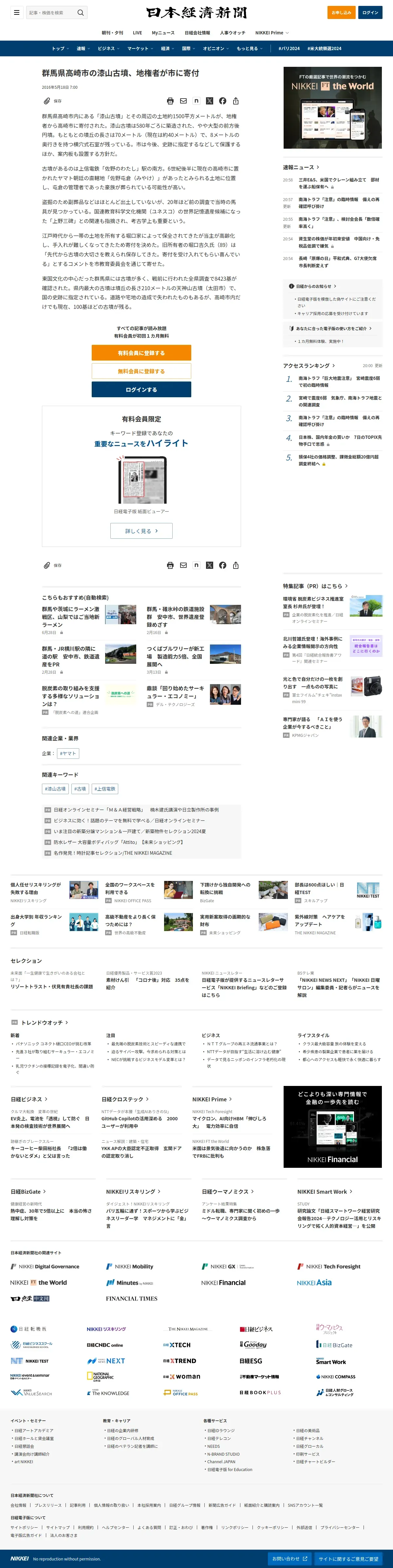Click the mail icon under the headline
Image resolution: width=393 pixels, height=1568 pixels.
(x=183, y=101)
